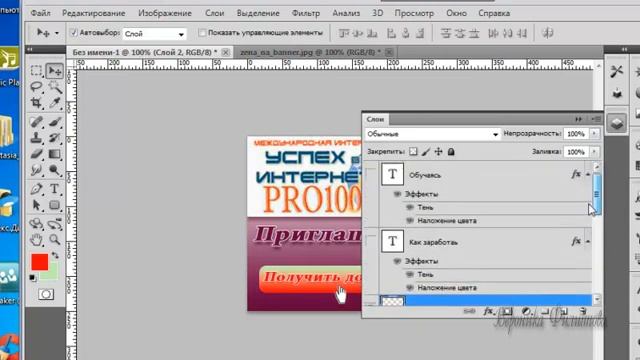Toggle Эффекты visibility eye under Обучаясь layer
Viewport: 640px width, 360px height.
397,194
